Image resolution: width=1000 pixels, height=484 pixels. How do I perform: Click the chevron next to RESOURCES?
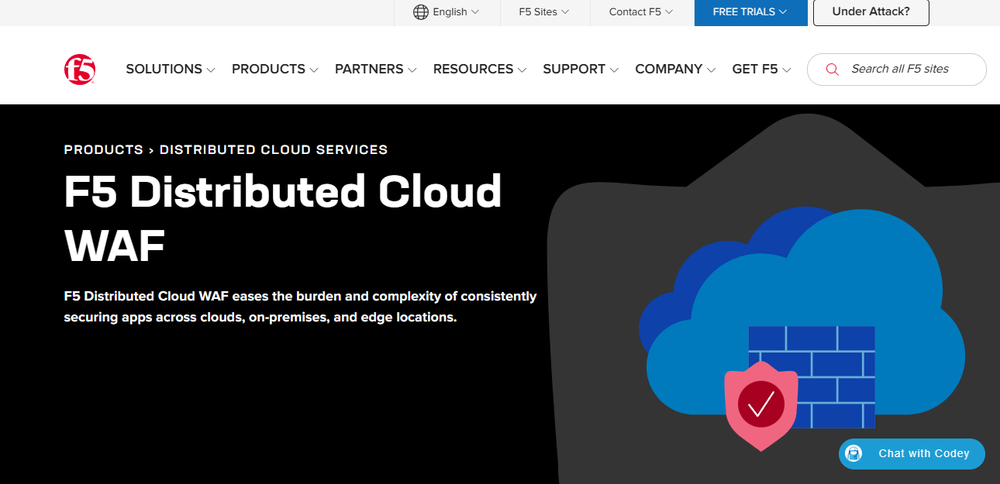522,70
